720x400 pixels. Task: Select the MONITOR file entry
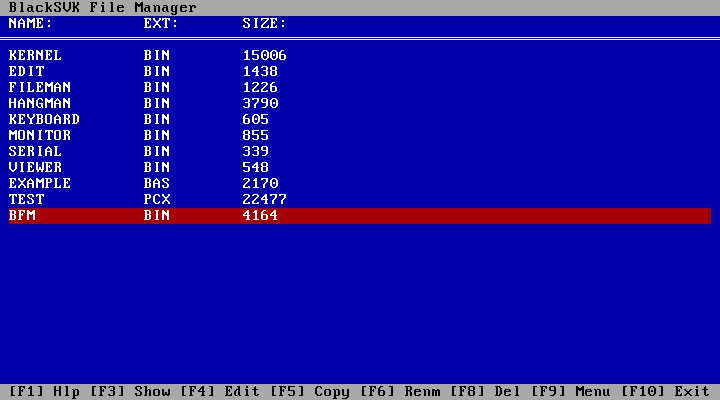point(360,135)
